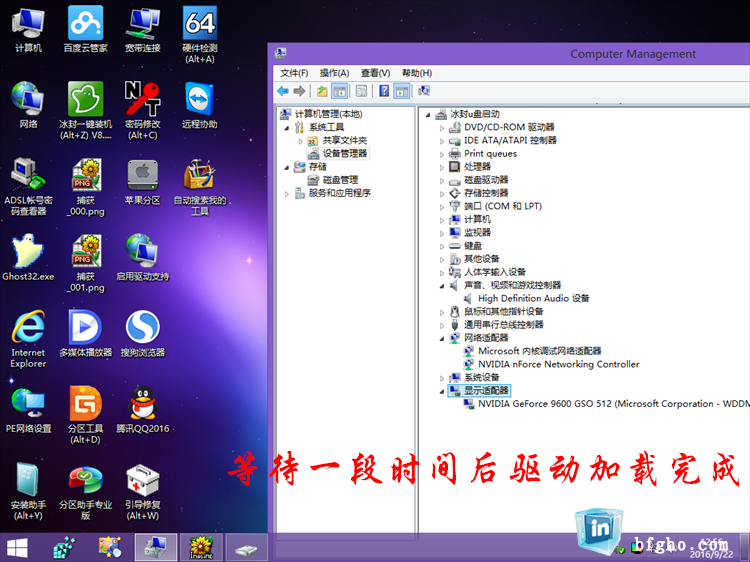Open 百度云管家 desktop icon

click(86, 30)
